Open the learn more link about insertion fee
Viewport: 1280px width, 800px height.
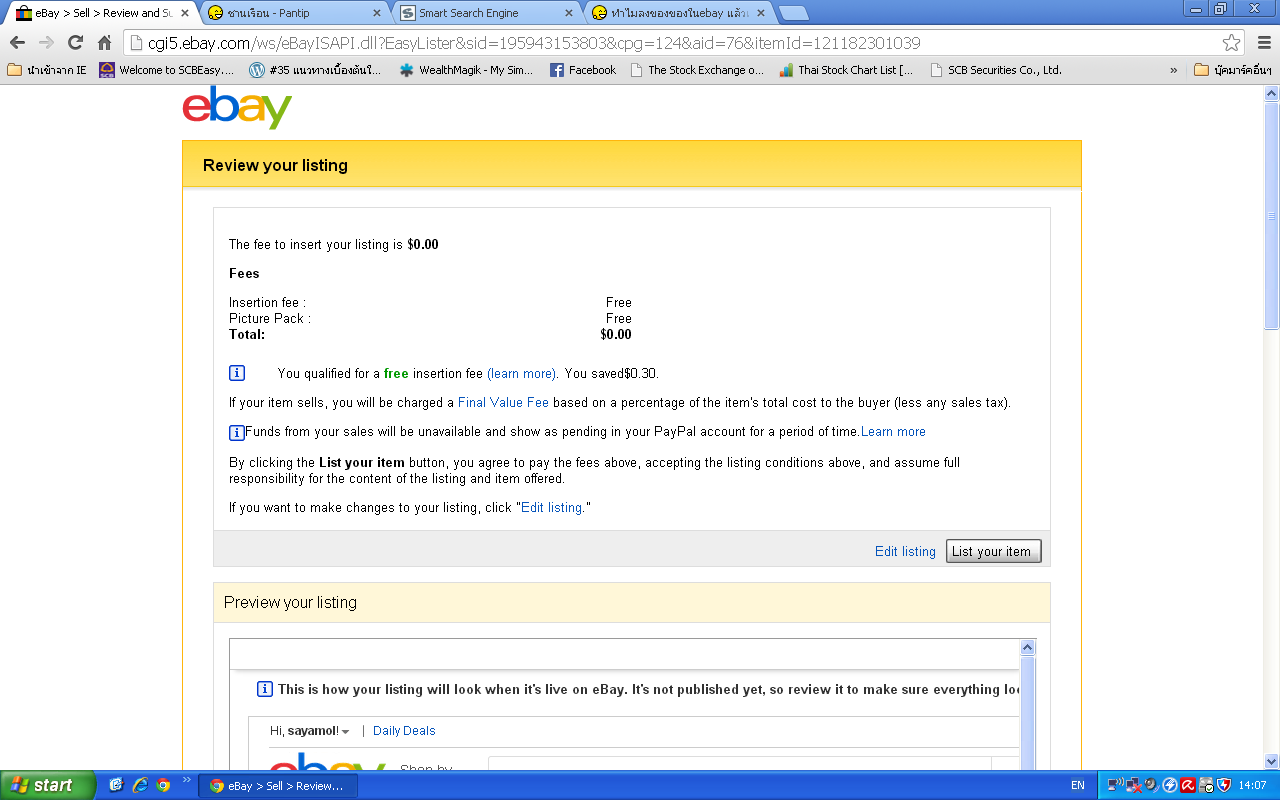point(522,374)
